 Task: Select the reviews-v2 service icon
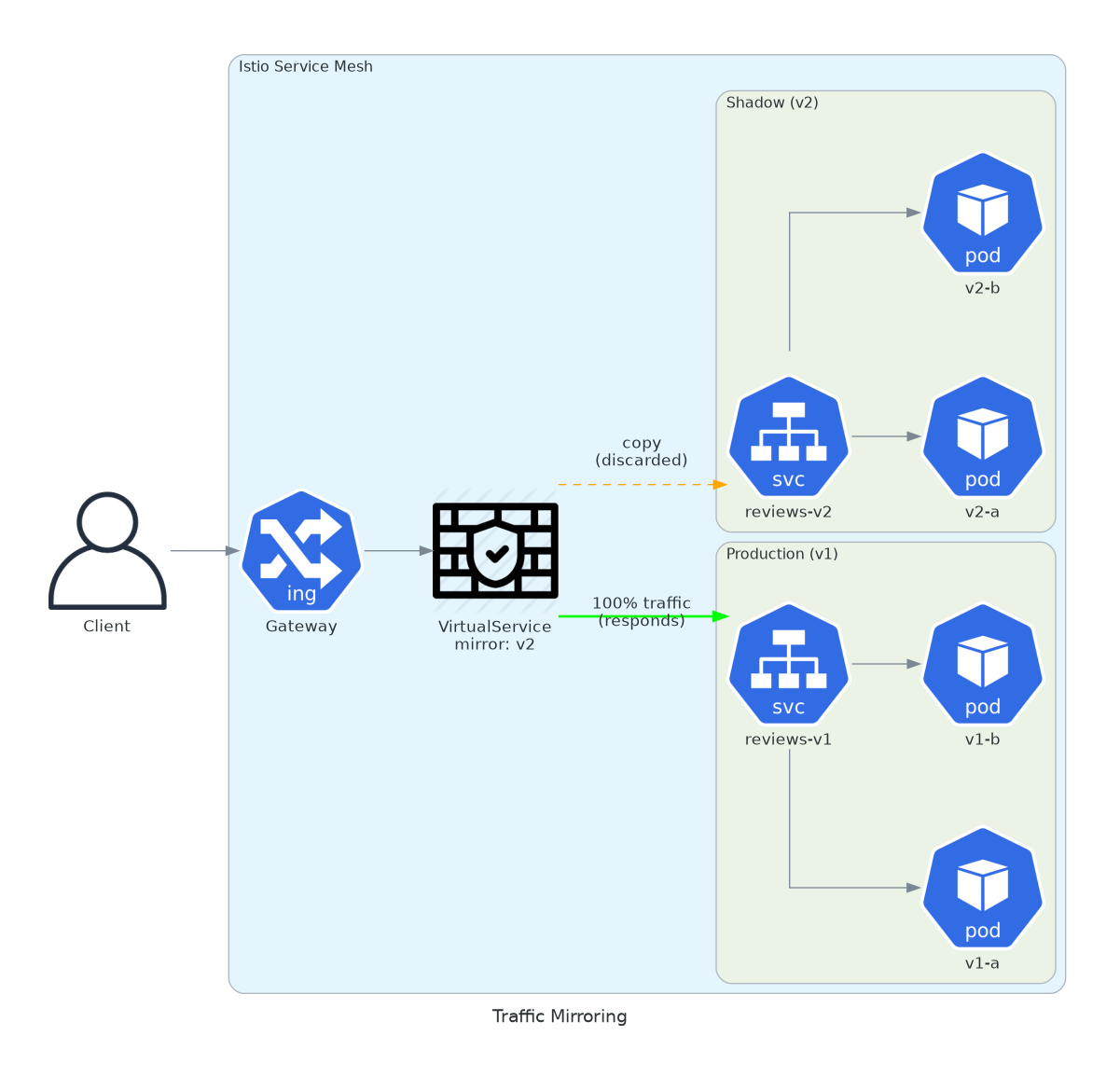pyautogui.click(x=789, y=436)
